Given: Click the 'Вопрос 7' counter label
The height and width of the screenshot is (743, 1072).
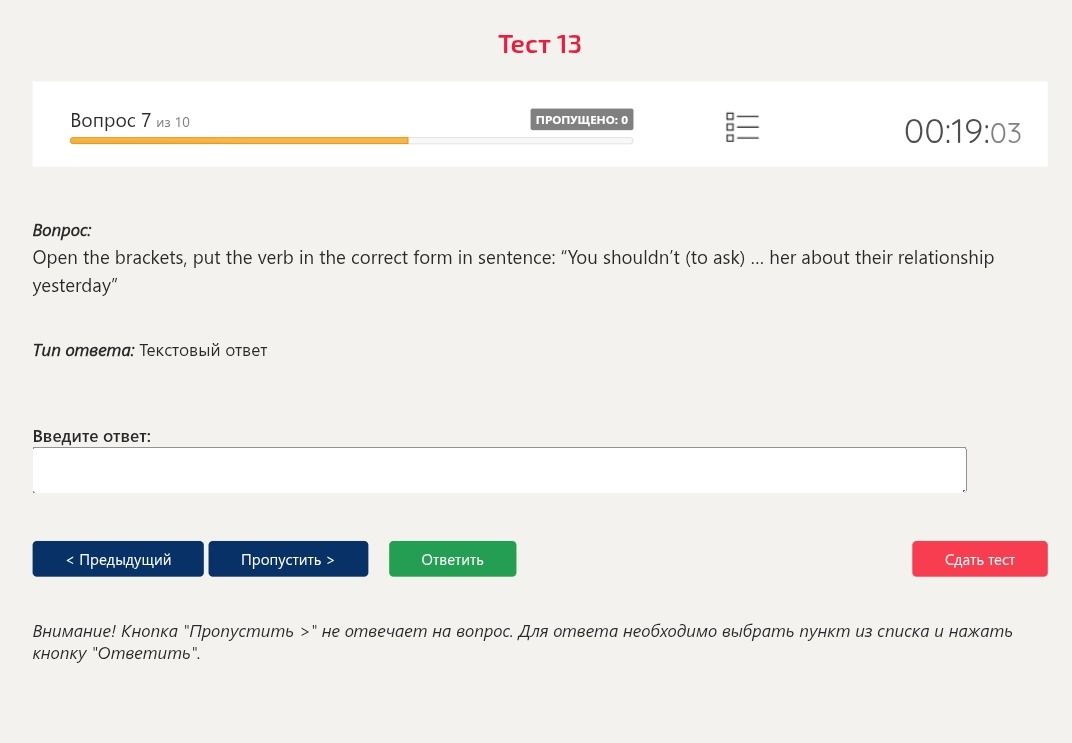Looking at the screenshot, I should 111,120.
